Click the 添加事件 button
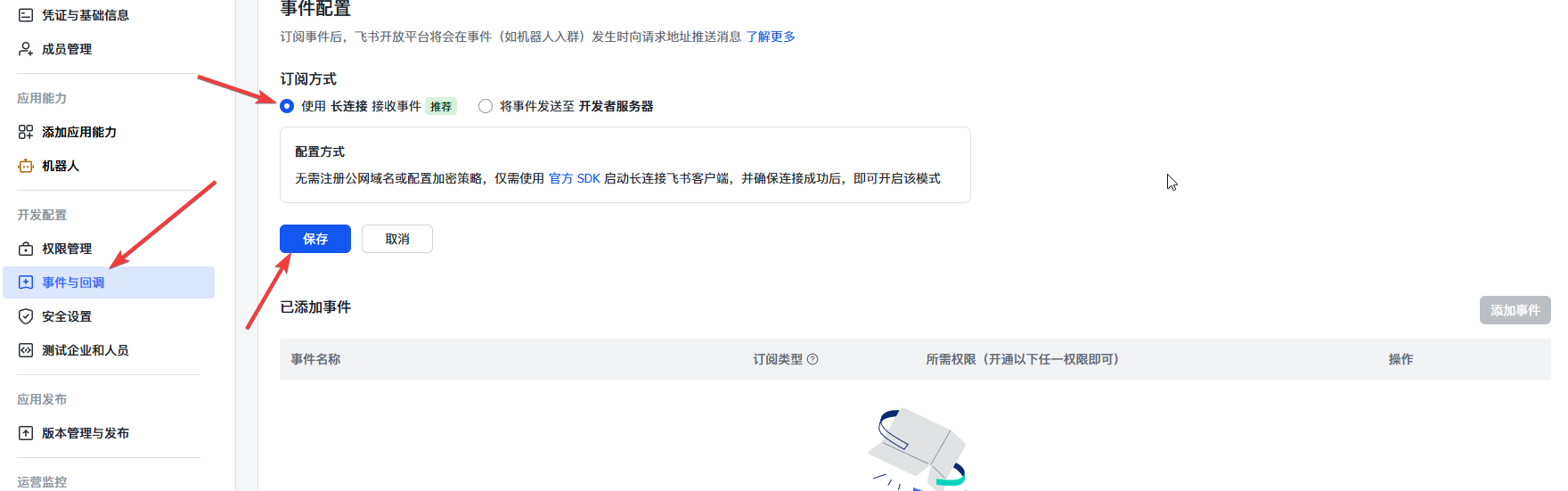This screenshot has width=1568, height=491. [1515, 310]
